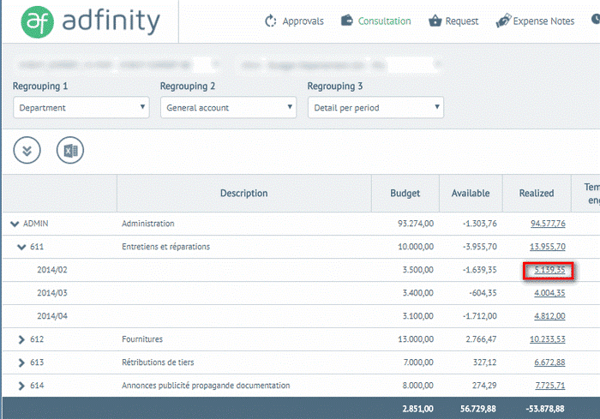Expand the 612 Fournitures row
Image resolution: width=600 pixels, height=419 pixels.
point(22,340)
